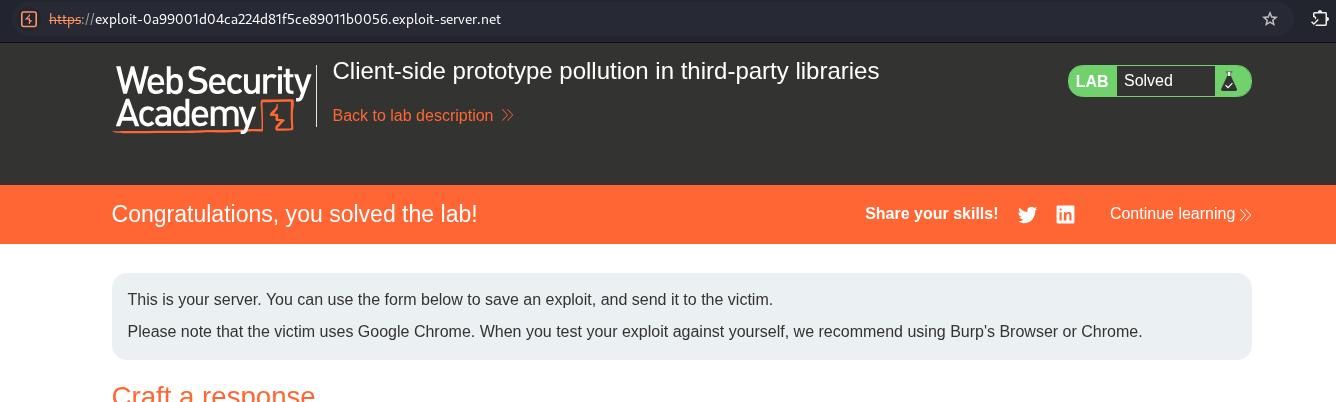Click the double chevron after Continue learning
This screenshot has width=1336, height=402.
(x=1245, y=214)
